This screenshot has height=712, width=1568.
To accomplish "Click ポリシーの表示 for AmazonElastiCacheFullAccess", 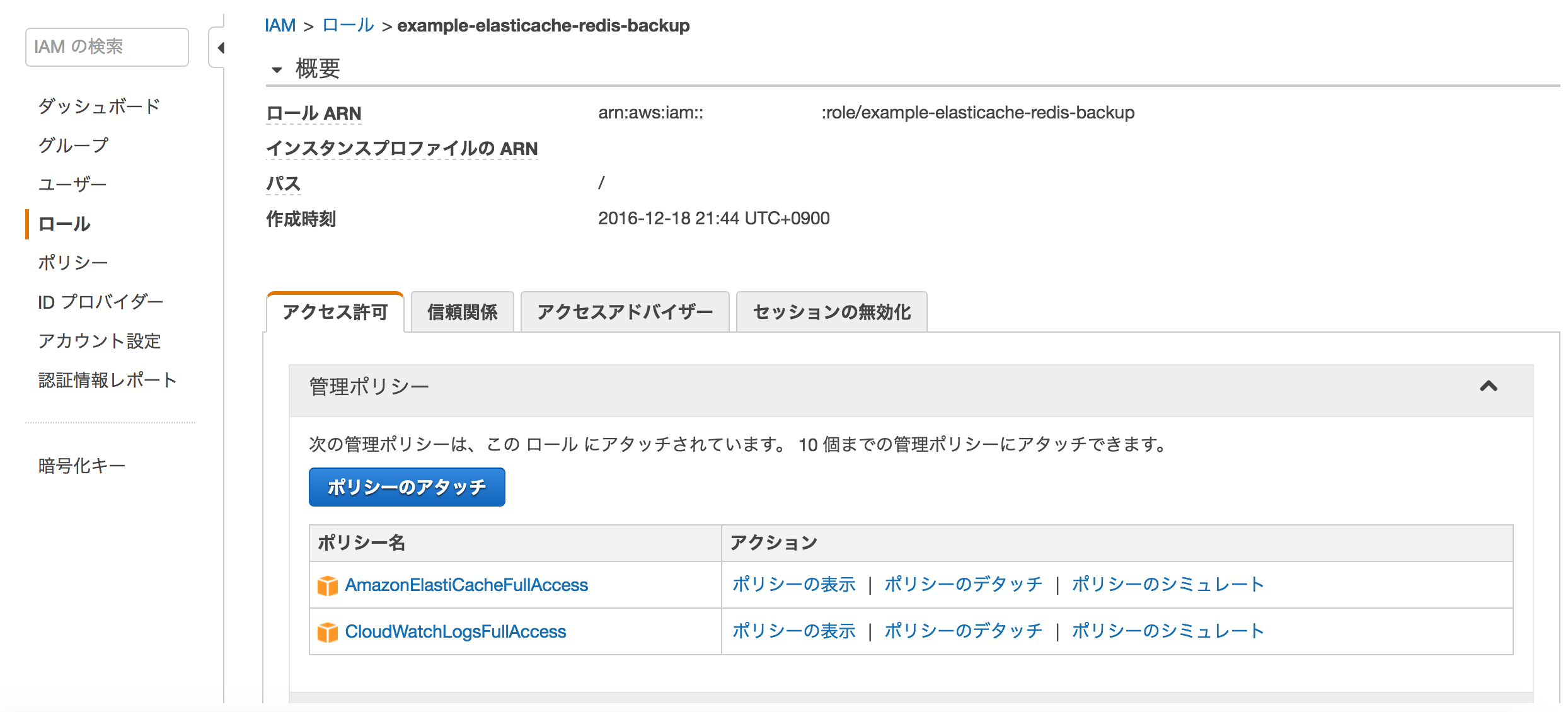I will coord(794,585).
